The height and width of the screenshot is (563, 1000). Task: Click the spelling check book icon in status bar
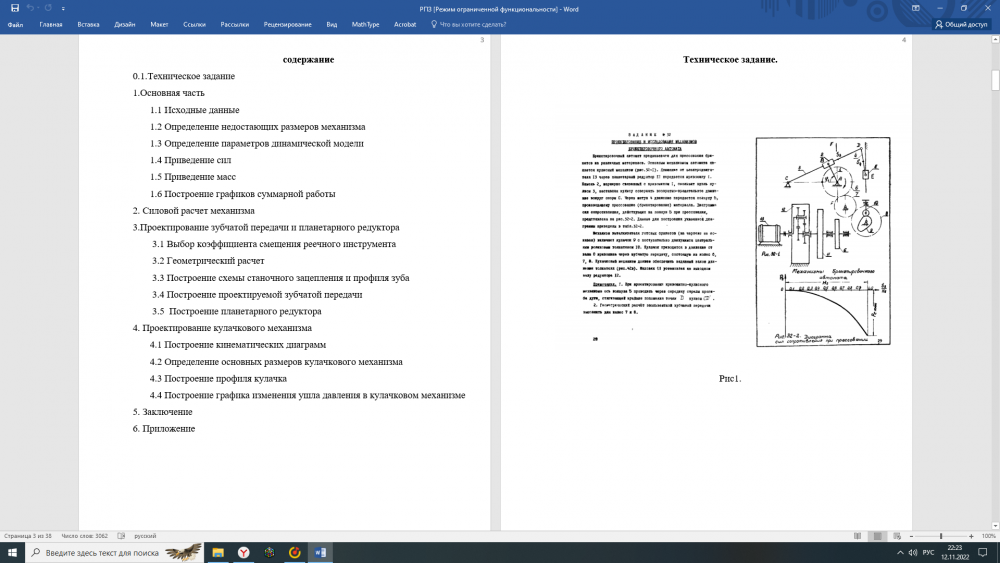coord(121,536)
